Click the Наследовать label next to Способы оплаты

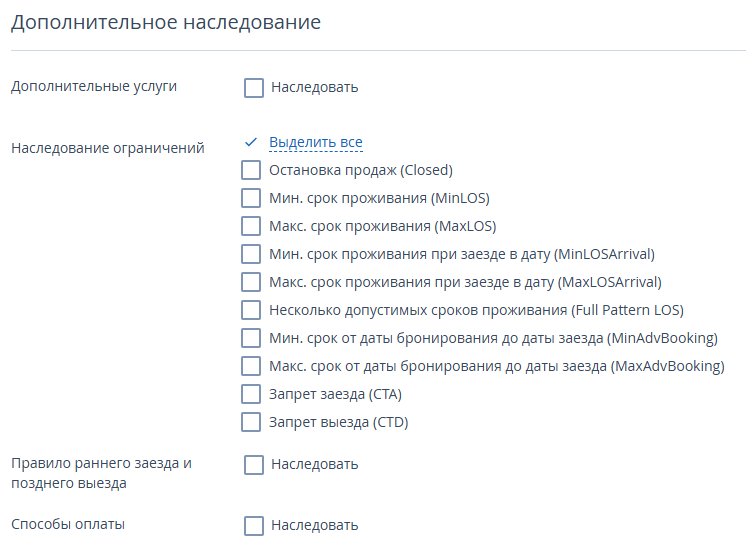pos(314,525)
